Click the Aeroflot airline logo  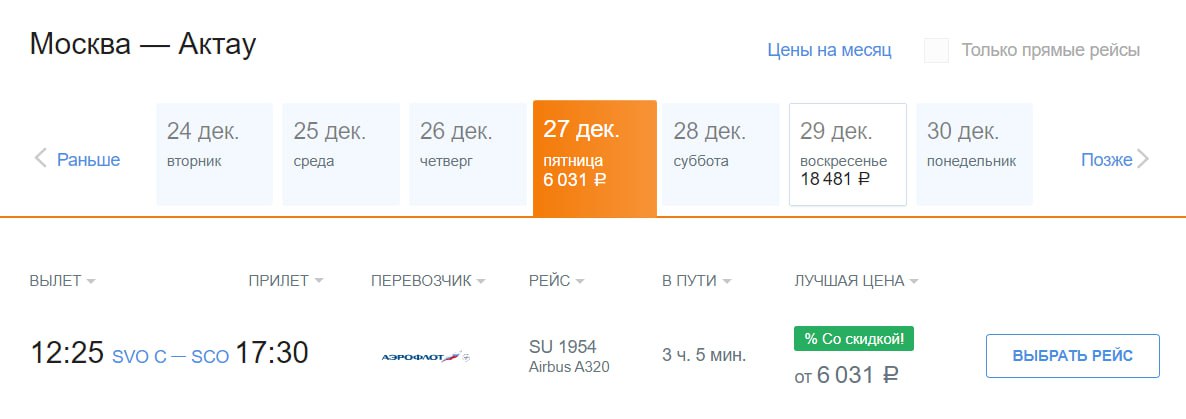tap(425, 356)
